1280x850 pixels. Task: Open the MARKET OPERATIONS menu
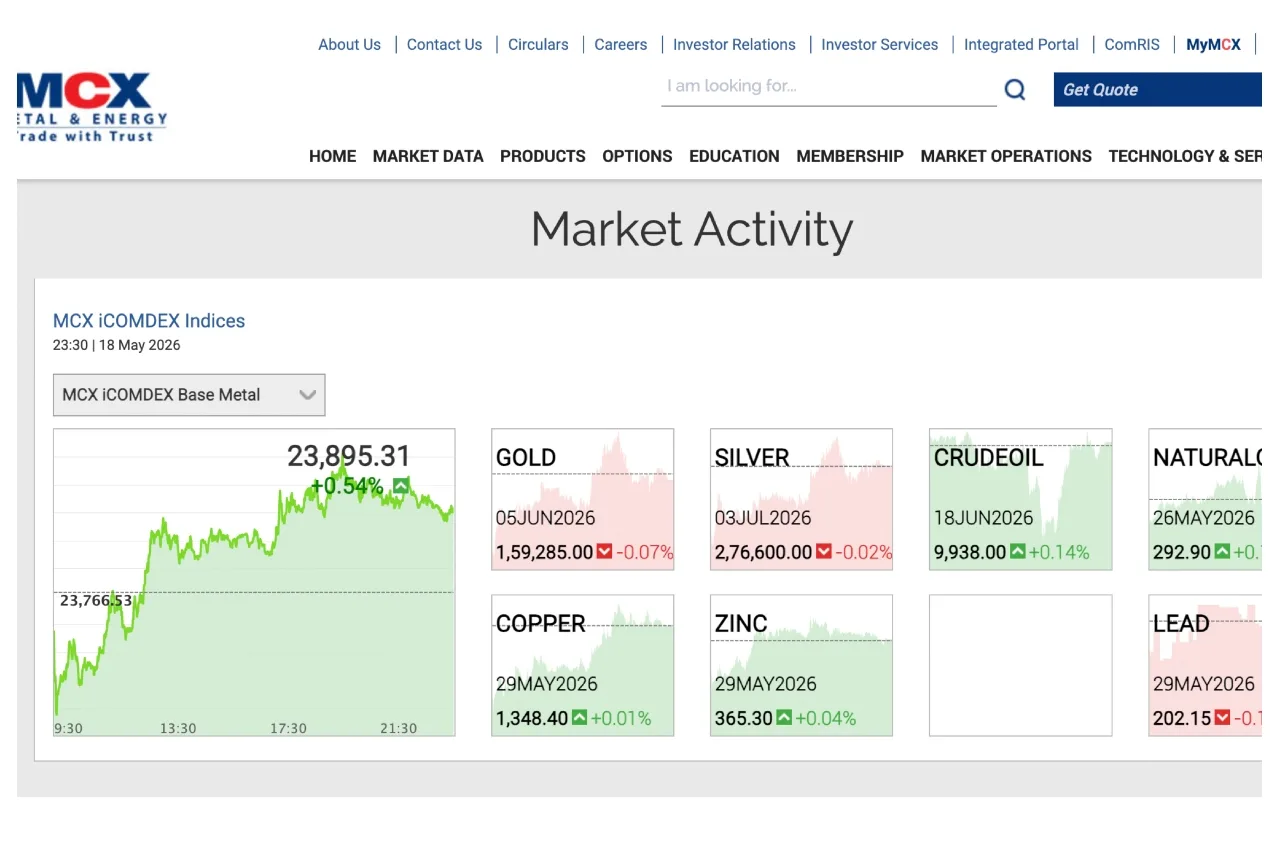pos(1006,156)
